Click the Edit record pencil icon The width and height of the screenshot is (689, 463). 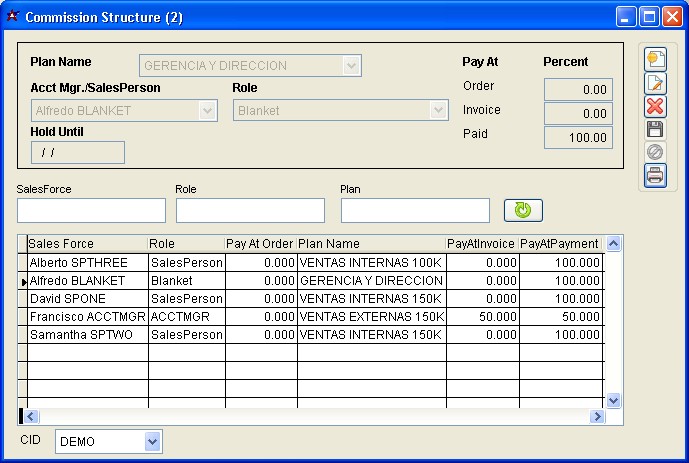tap(655, 83)
